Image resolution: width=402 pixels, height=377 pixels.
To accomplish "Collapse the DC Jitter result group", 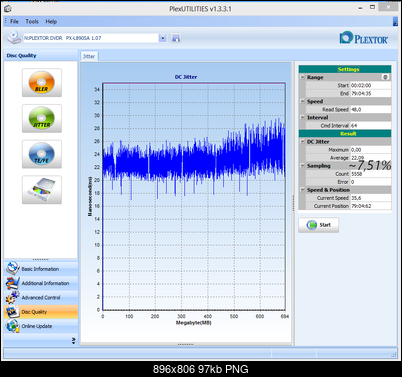I will tap(302, 142).
